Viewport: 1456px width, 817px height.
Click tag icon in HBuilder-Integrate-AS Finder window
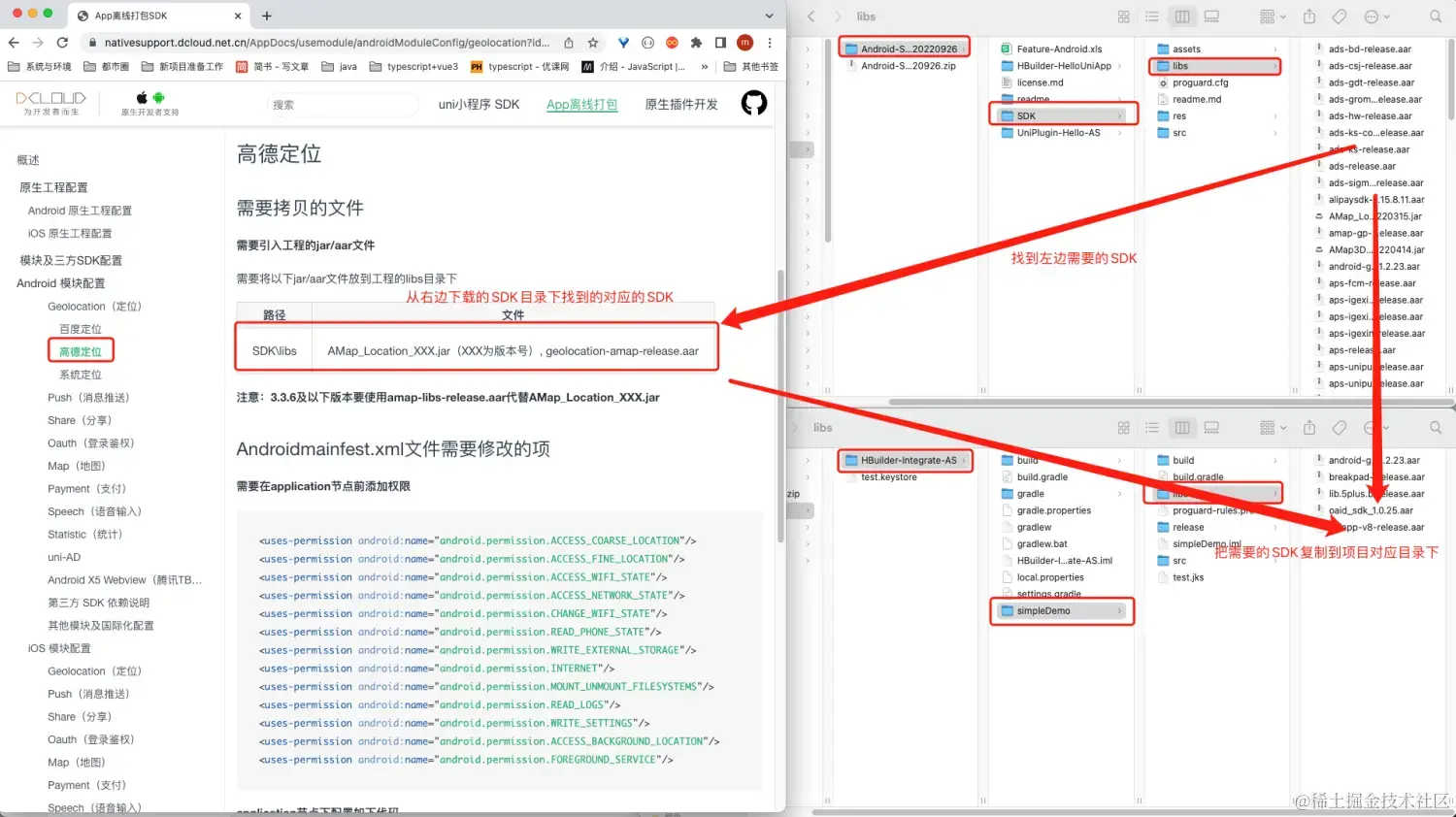[1340, 428]
